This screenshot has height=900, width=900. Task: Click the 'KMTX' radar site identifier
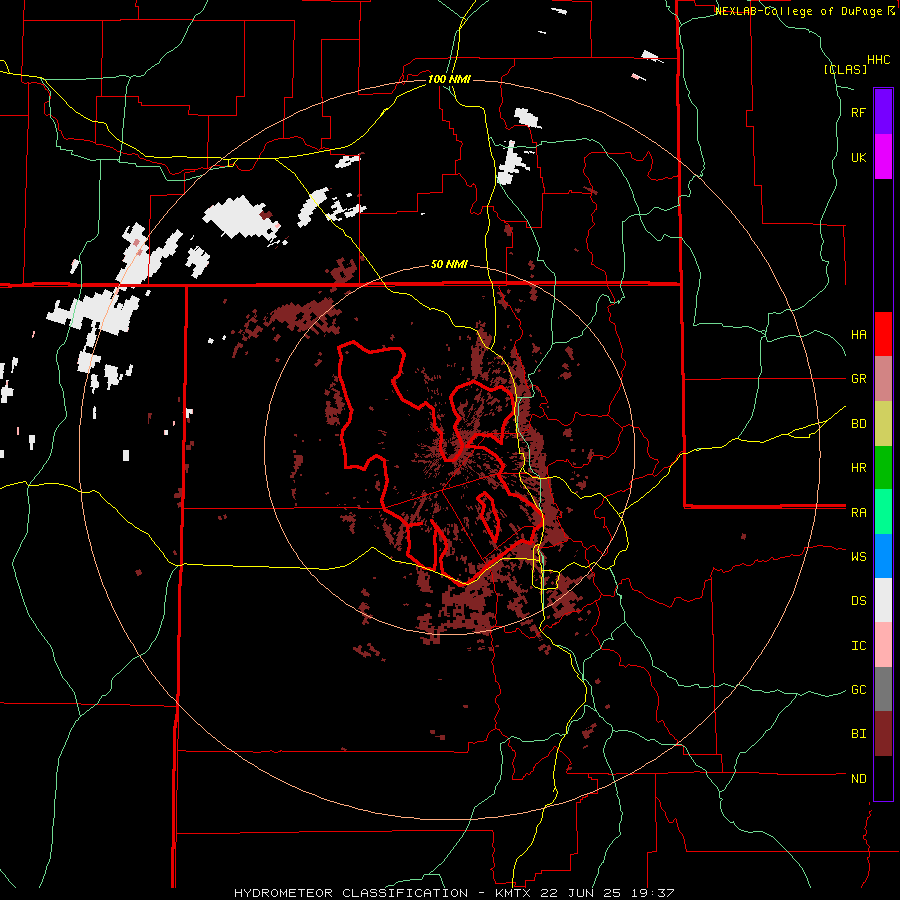(x=515, y=893)
